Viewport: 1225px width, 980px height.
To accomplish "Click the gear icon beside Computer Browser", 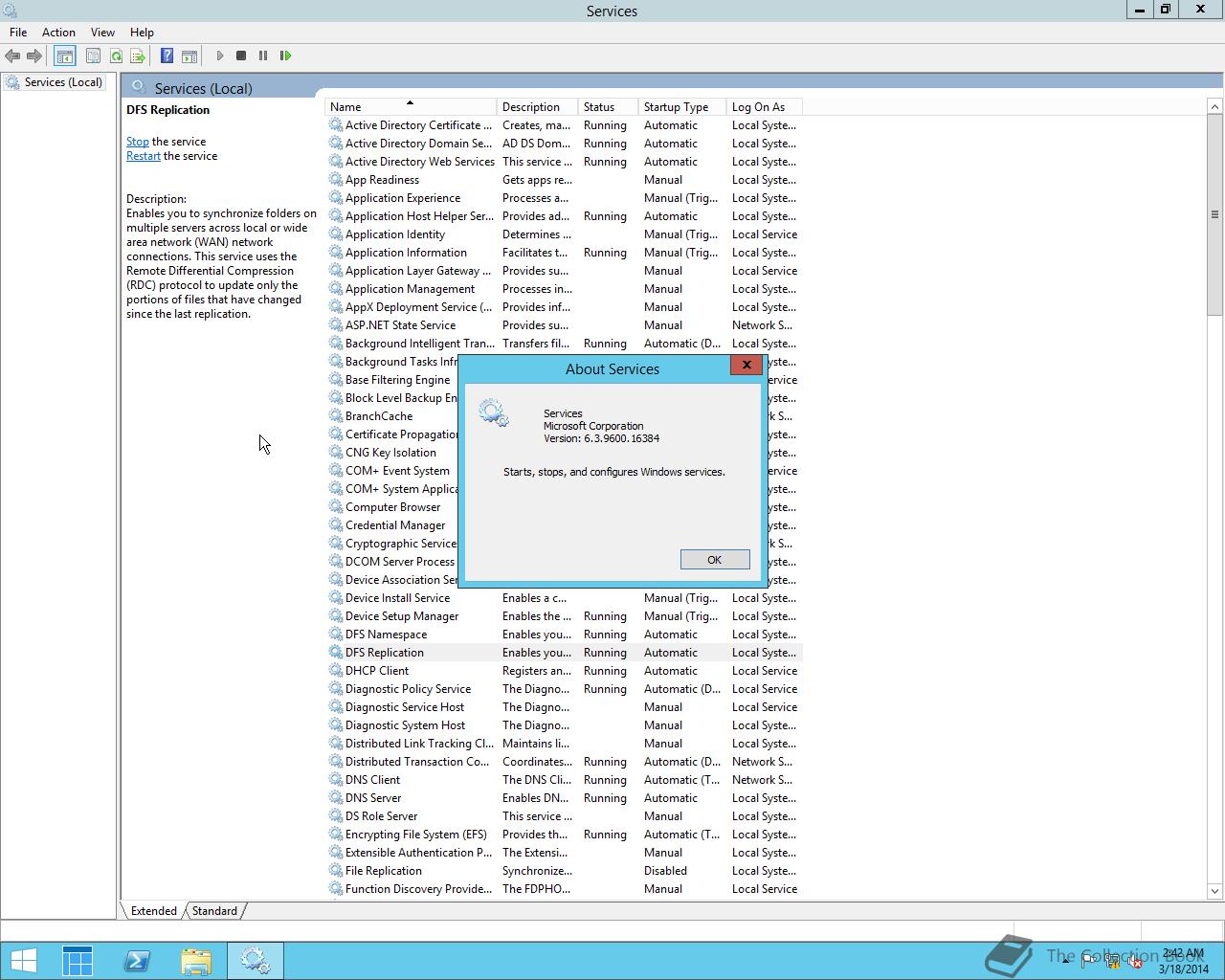I will 335,507.
